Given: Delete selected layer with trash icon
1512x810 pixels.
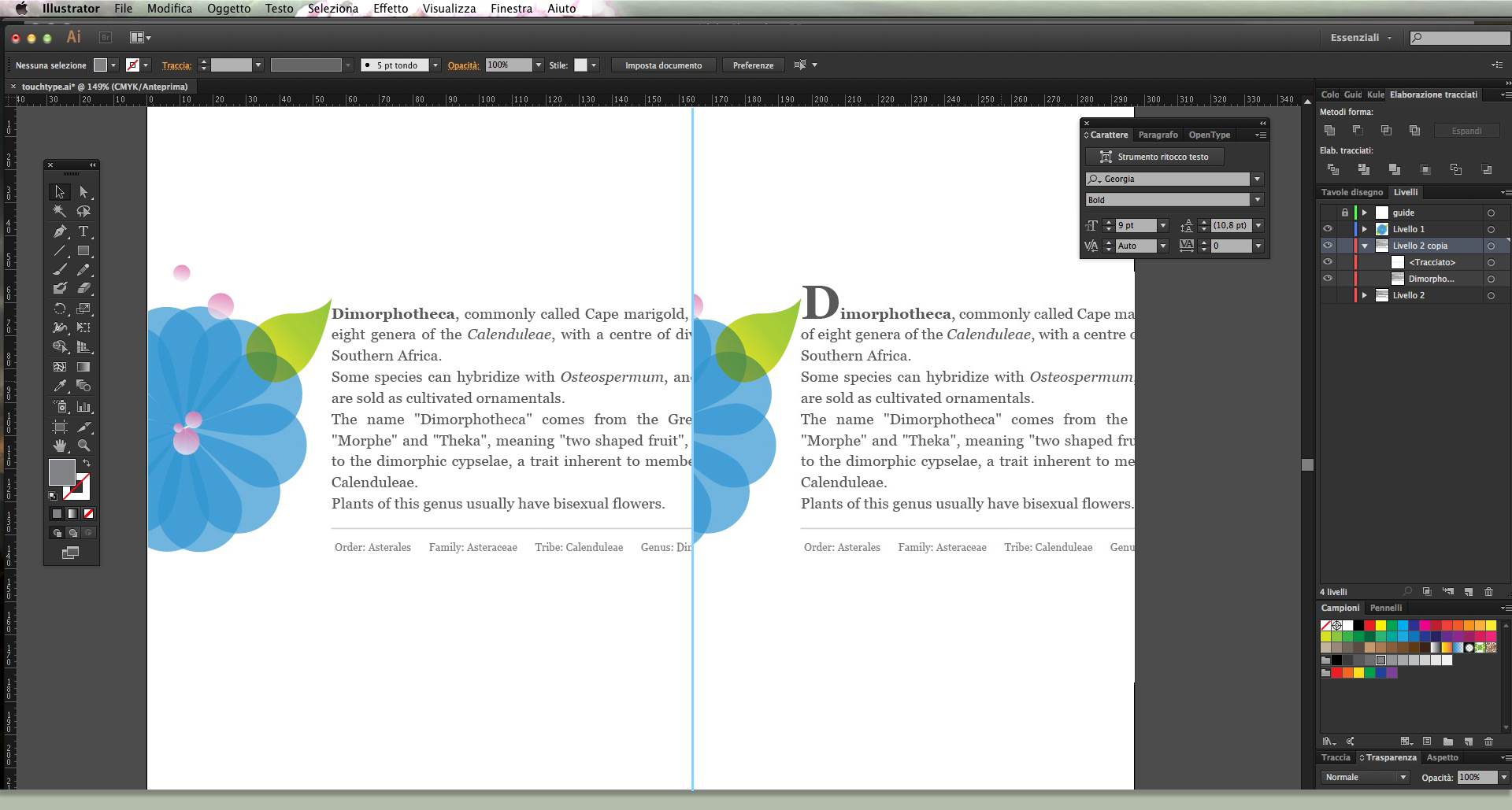Looking at the screenshot, I should pos(1488,591).
